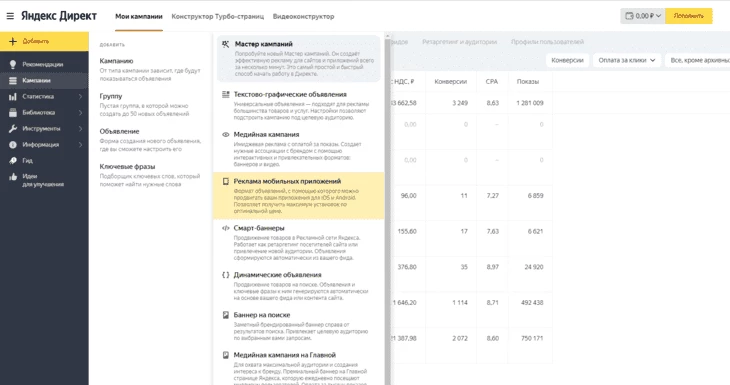The image size is (730, 385).
Task: Click the Инструменты wrench icon
Action: [13, 128]
